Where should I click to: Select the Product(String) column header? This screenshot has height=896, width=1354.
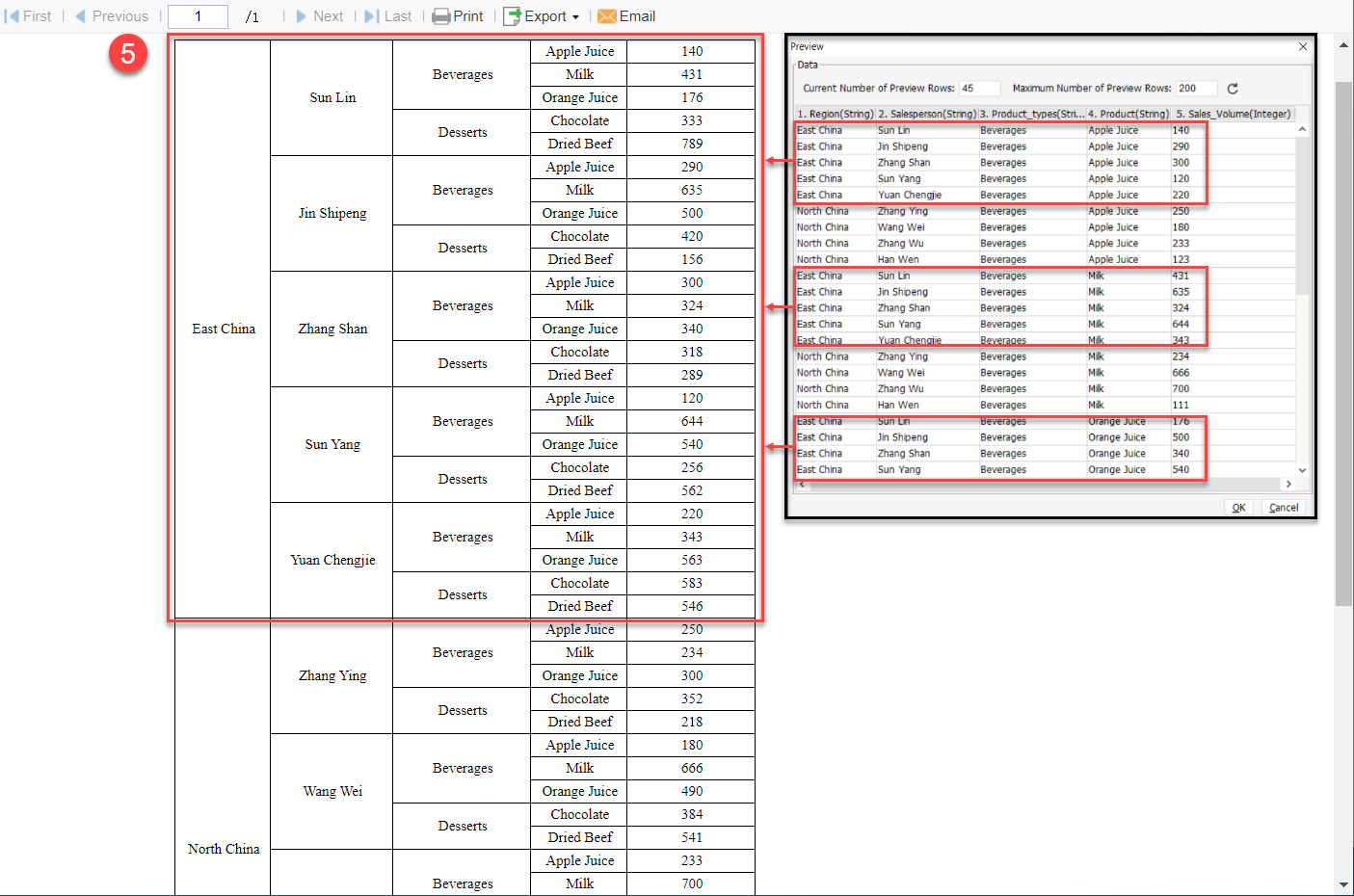[x=1128, y=114]
